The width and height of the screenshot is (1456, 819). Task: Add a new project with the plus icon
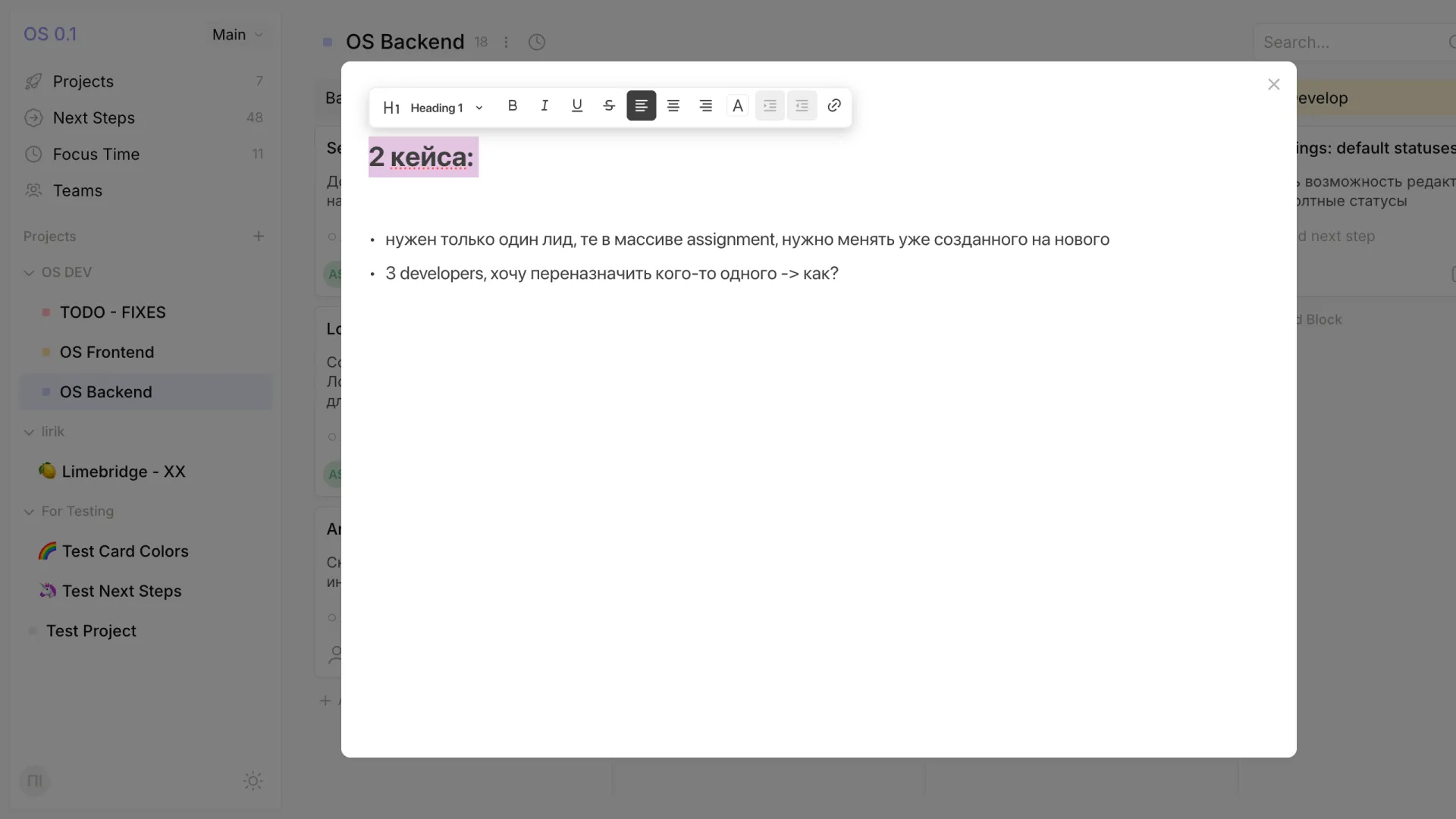coord(259,236)
